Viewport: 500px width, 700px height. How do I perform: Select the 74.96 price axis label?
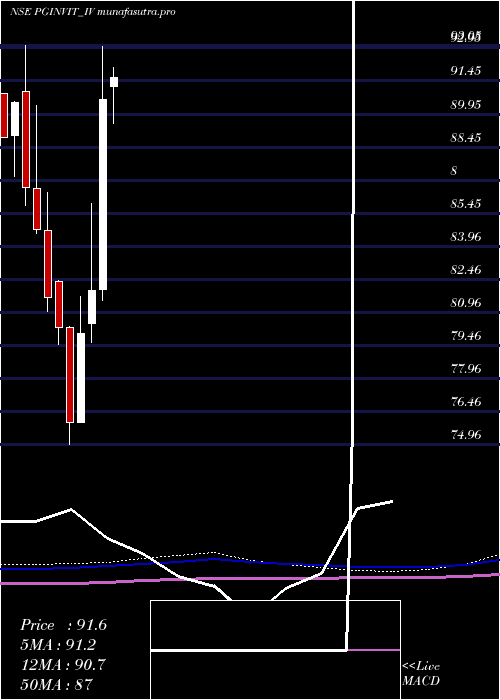[466, 435]
